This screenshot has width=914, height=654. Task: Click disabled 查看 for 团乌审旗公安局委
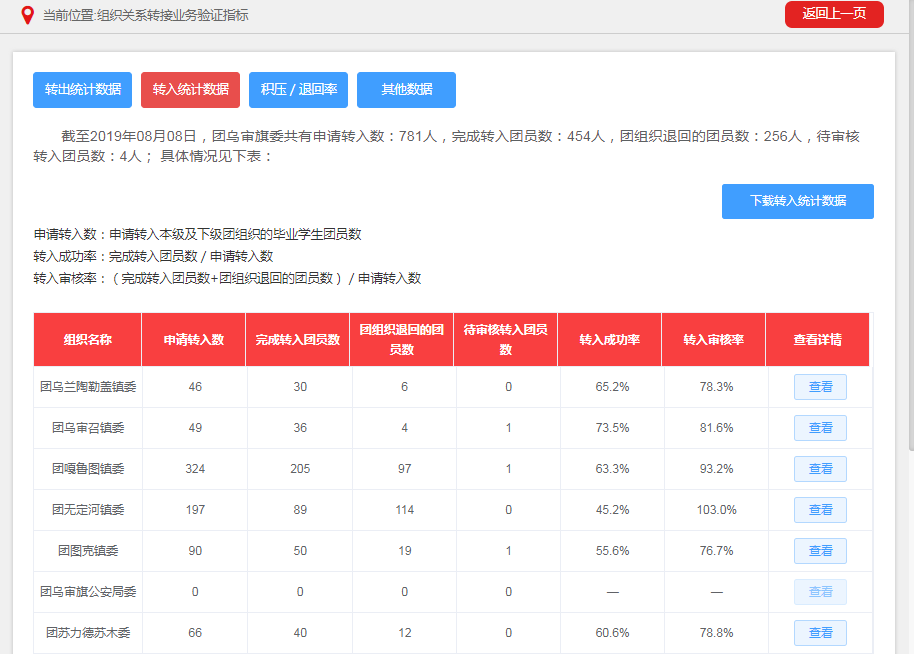[x=820, y=592]
